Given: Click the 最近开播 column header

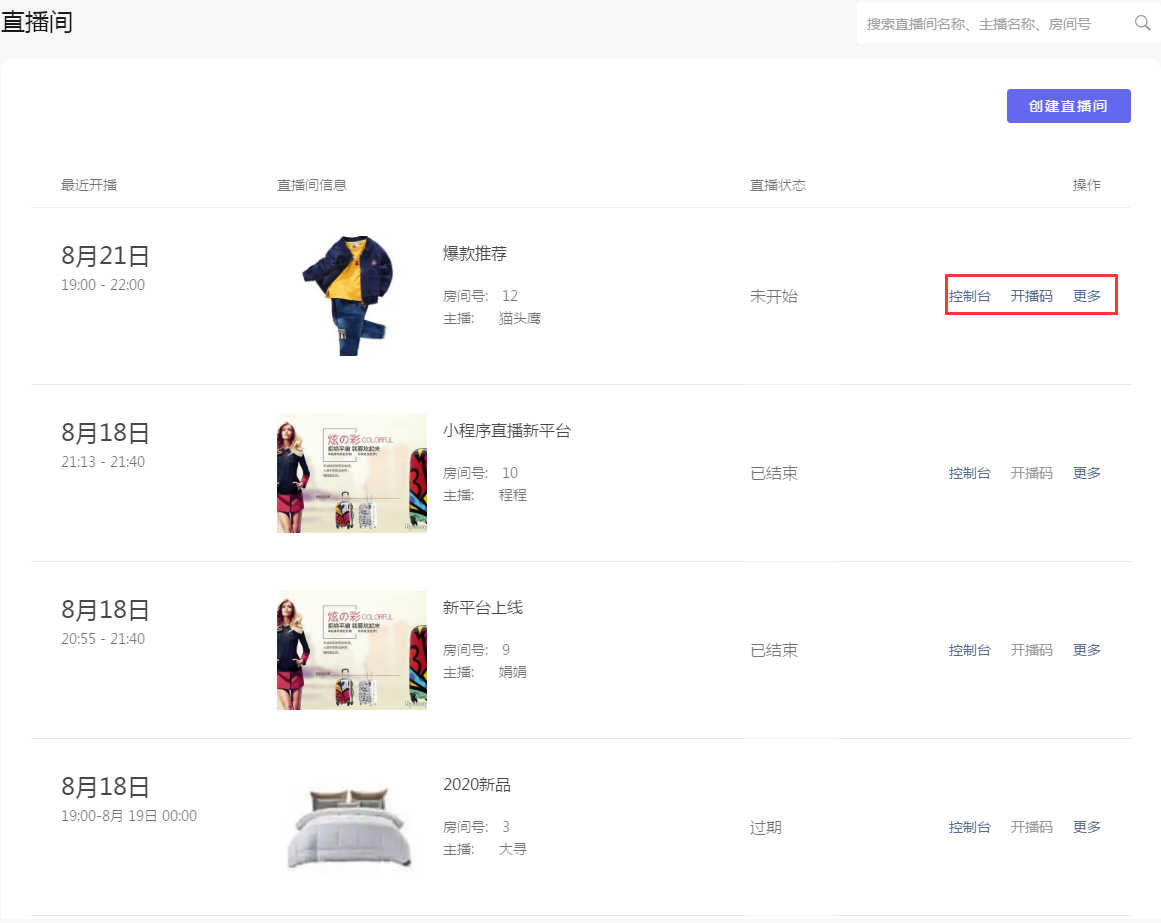Looking at the screenshot, I should tap(89, 185).
